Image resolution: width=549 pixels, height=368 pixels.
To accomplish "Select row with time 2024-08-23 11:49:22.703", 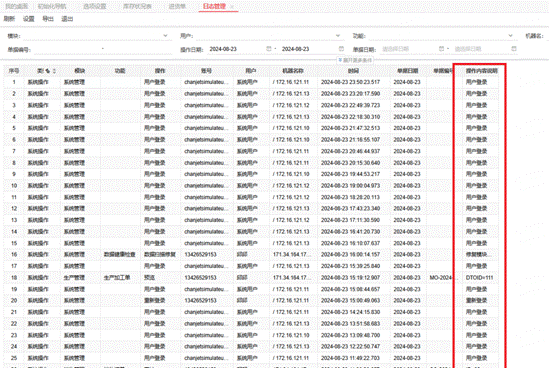I will pyautogui.click(x=251, y=358).
